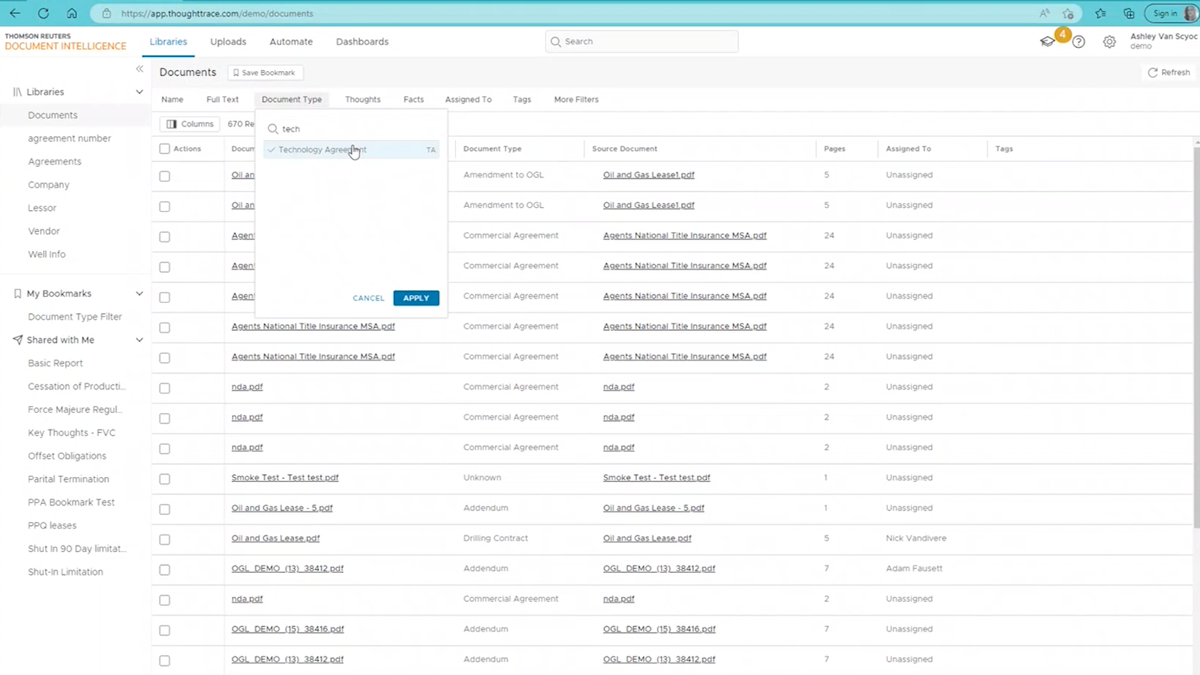This screenshot has height=675, width=1200.
Task: Collapse the Shared with Me section
Action: pos(139,340)
